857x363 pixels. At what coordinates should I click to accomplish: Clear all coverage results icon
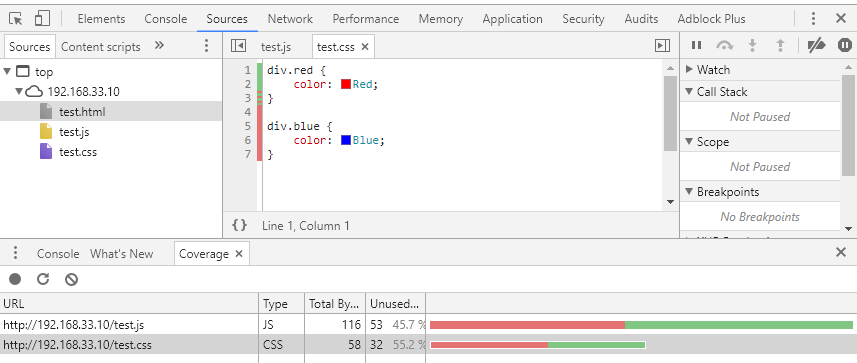72,279
